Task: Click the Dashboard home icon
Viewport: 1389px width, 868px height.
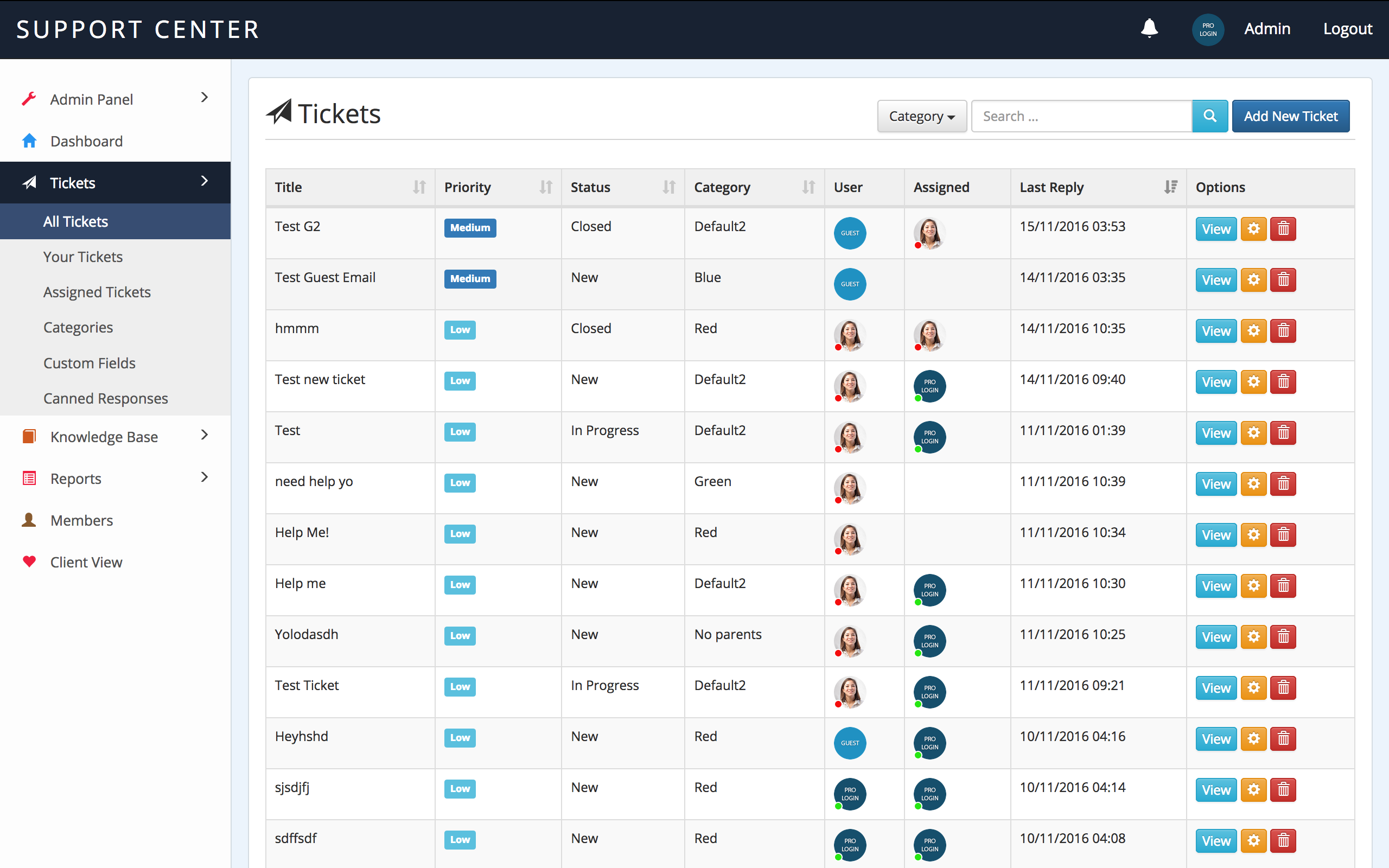Action: point(29,141)
